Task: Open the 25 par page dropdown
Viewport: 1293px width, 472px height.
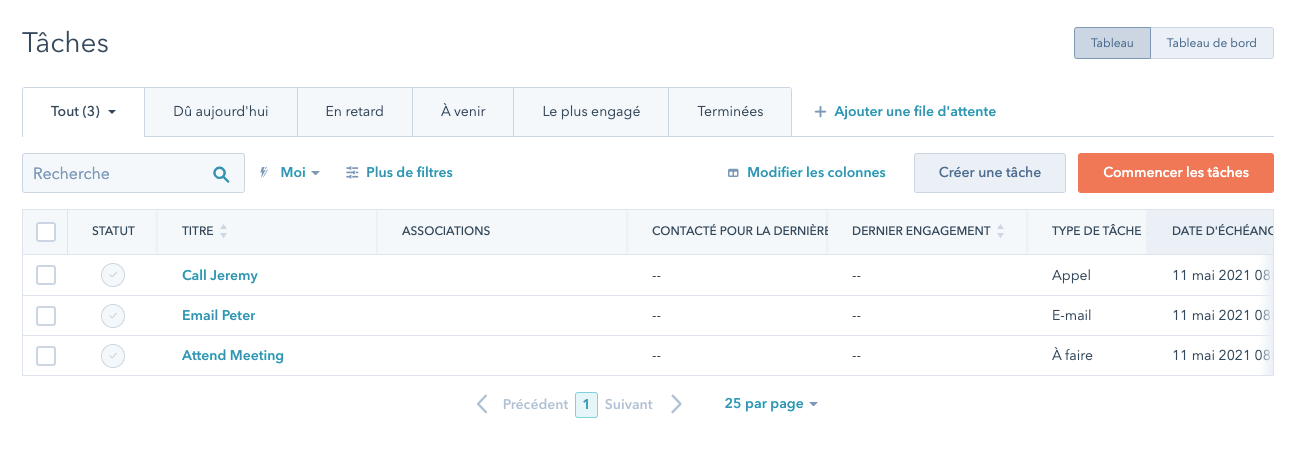Action: pos(771,404)
